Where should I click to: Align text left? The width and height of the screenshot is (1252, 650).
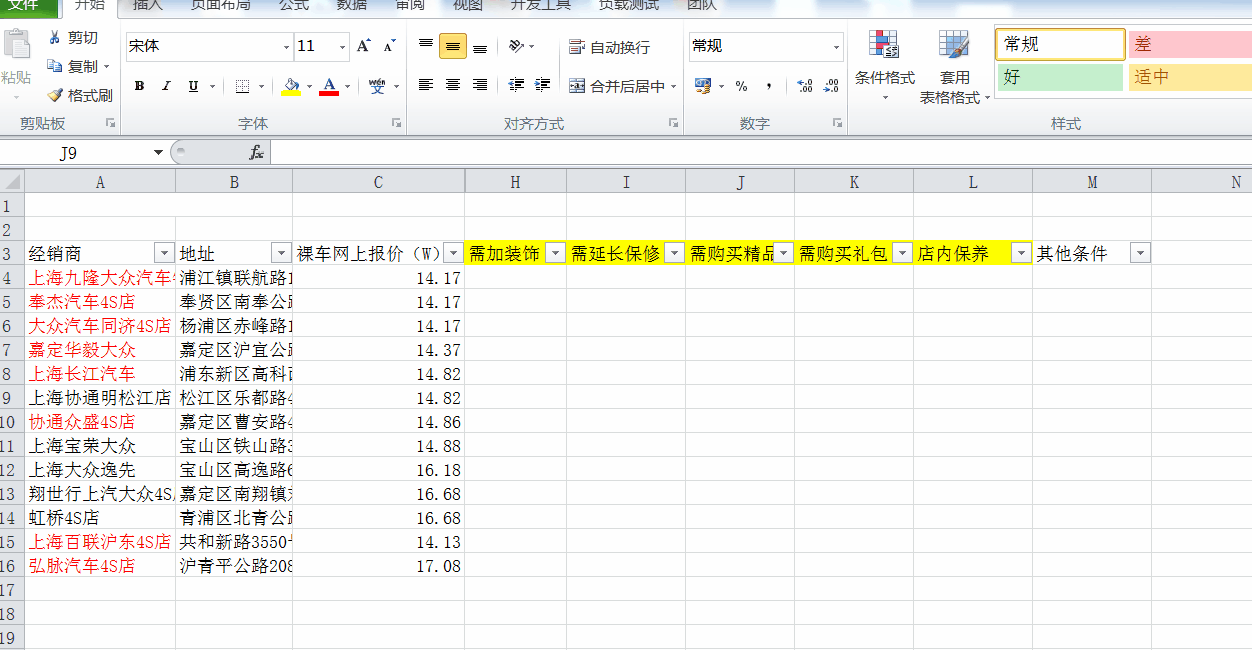pos(426,86)
